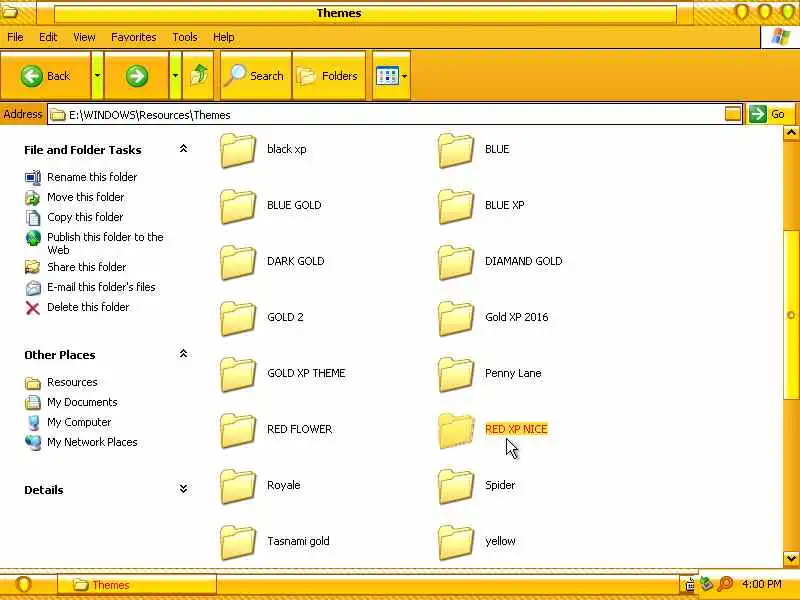Select the GOLD 2 folder icon
The image size is (800, 600).
point(238,318)
